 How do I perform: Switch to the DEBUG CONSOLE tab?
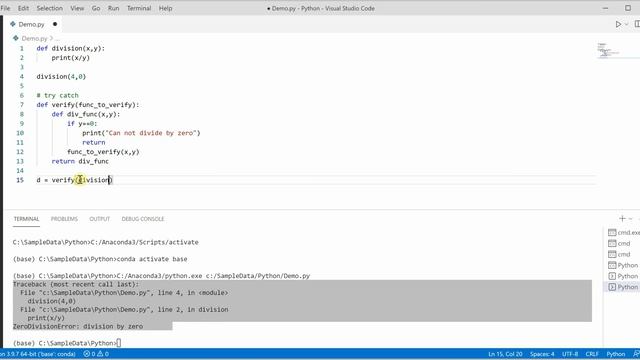[142, 219]
